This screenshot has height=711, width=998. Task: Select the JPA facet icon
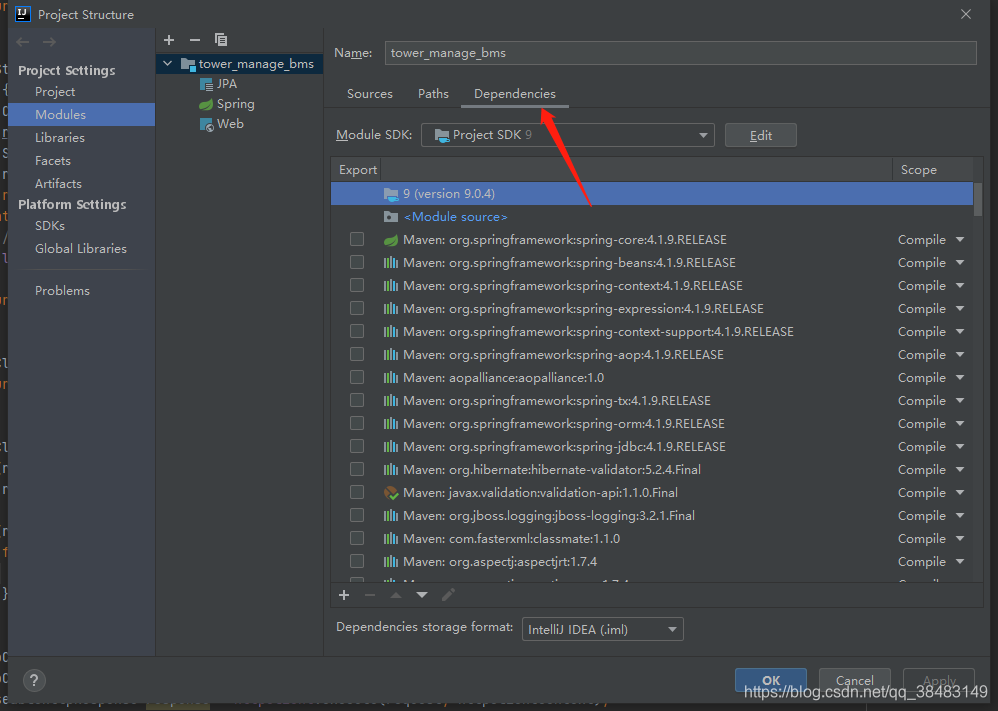click(x=206, y=84)
